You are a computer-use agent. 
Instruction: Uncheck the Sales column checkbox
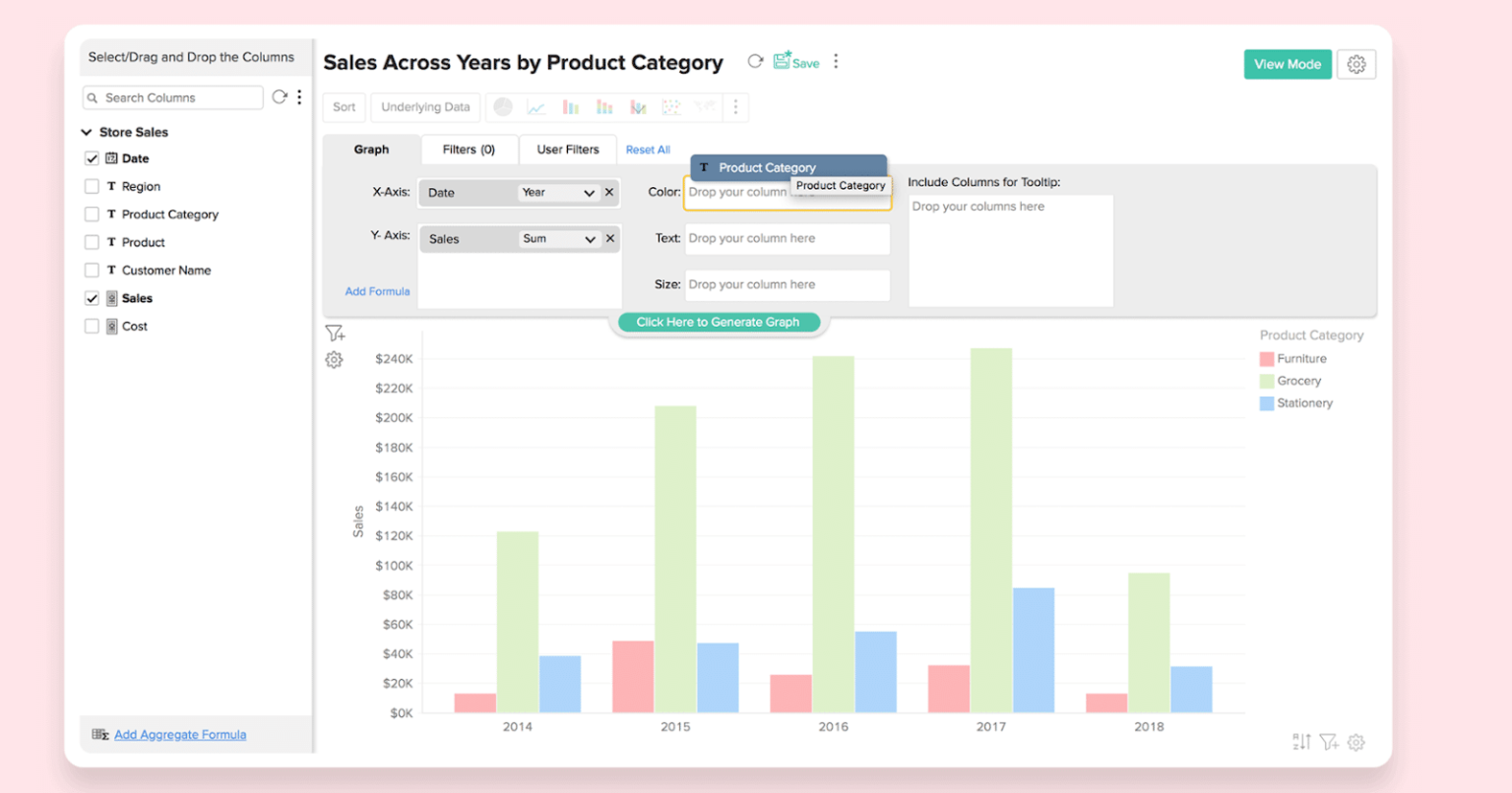pyautogui.click(x=92, y=298)
